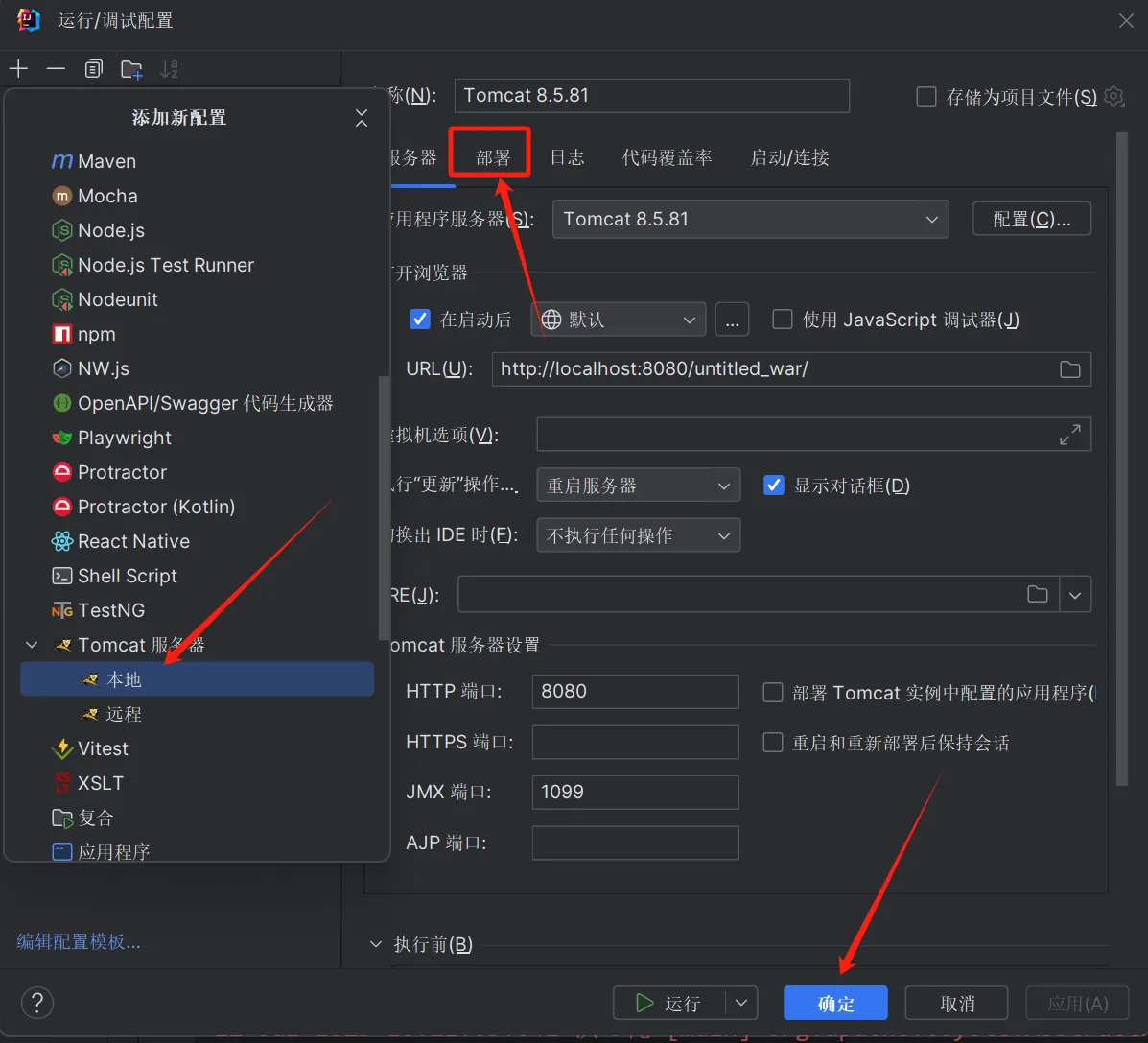Expand the VM options field with arrows icon
This screenshot has height=1043, width=1148.
[x=1070, y=435]
